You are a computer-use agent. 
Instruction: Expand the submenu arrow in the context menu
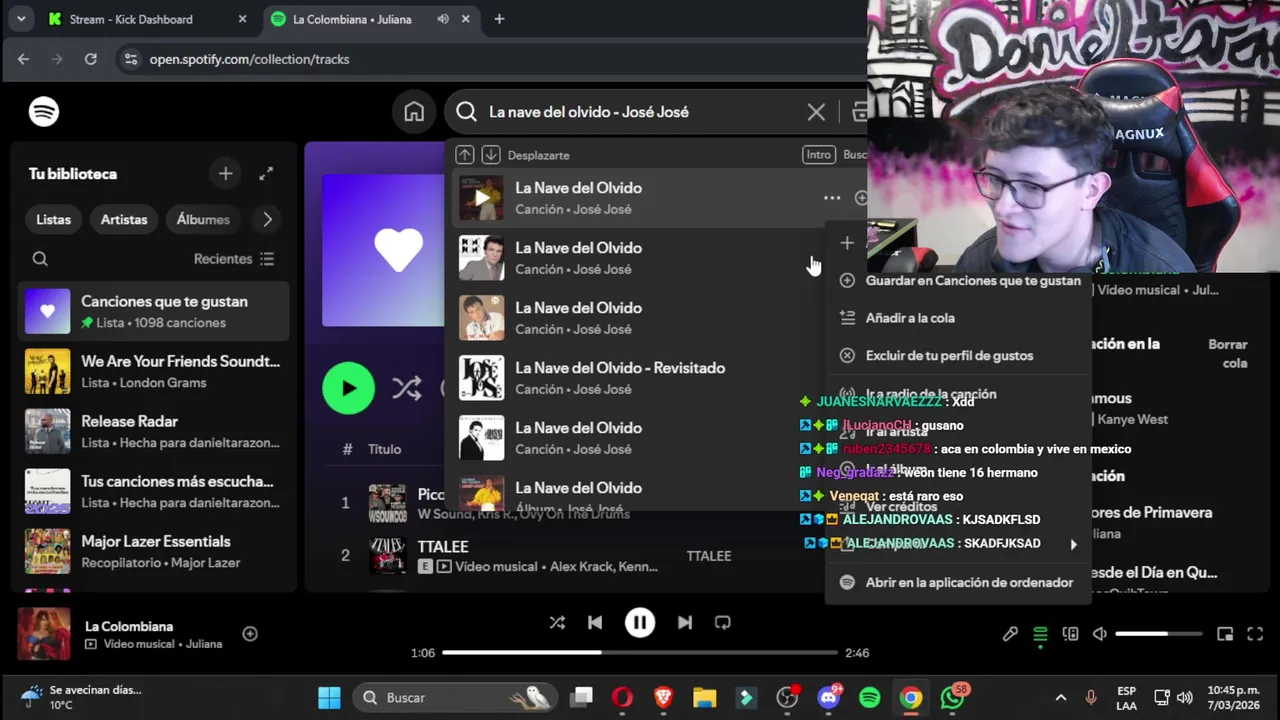[1073, 545]
